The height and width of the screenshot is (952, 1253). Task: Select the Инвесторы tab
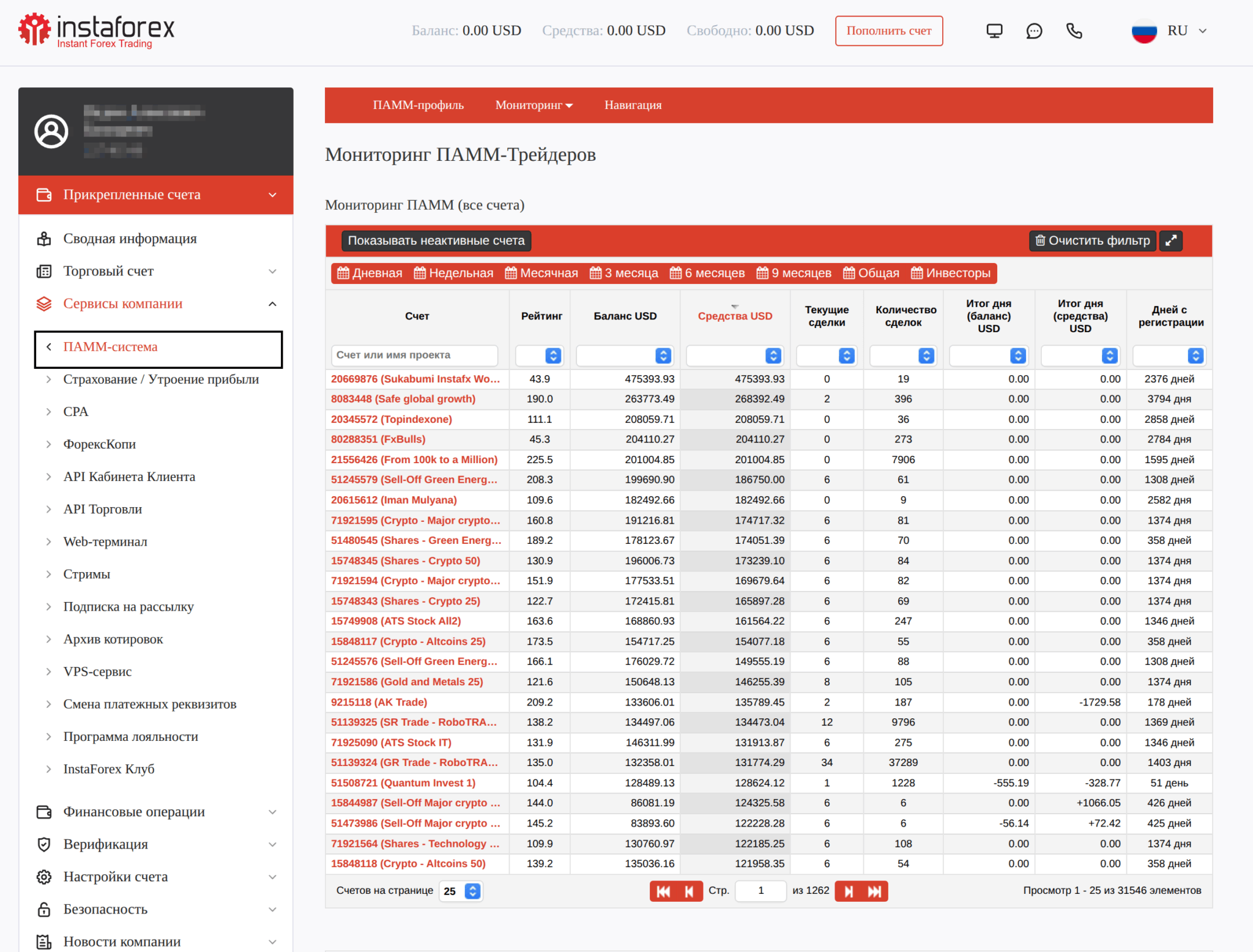(x=951, y=273)
